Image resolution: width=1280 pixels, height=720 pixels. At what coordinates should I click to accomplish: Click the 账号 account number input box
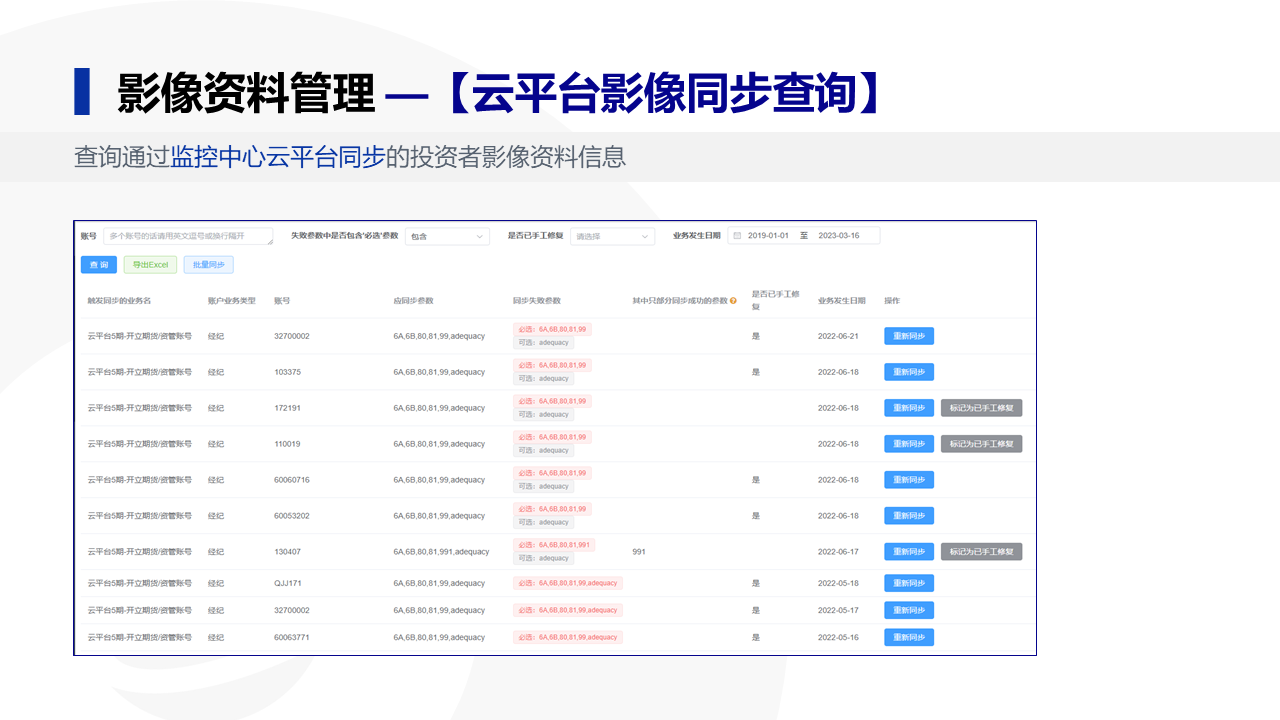tap(188, 236)
